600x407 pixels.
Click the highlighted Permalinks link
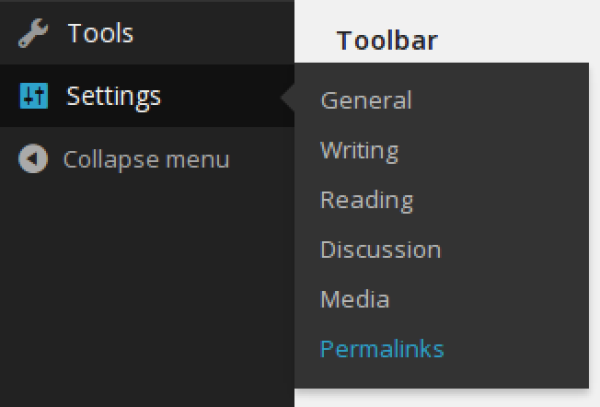[382, 349]
